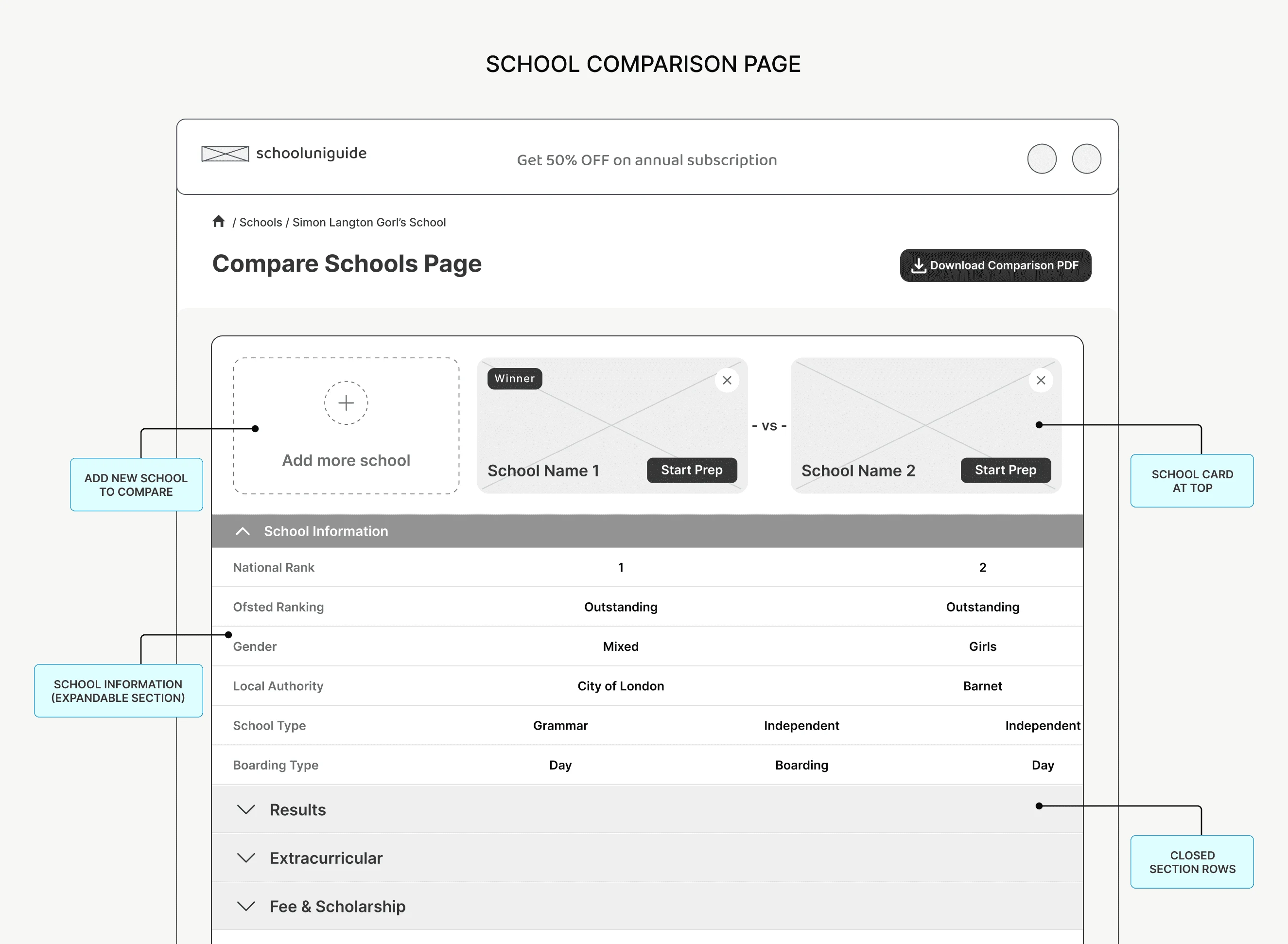Click the National Rank row label
The image size is (1288, 944).
coord(274,567)
